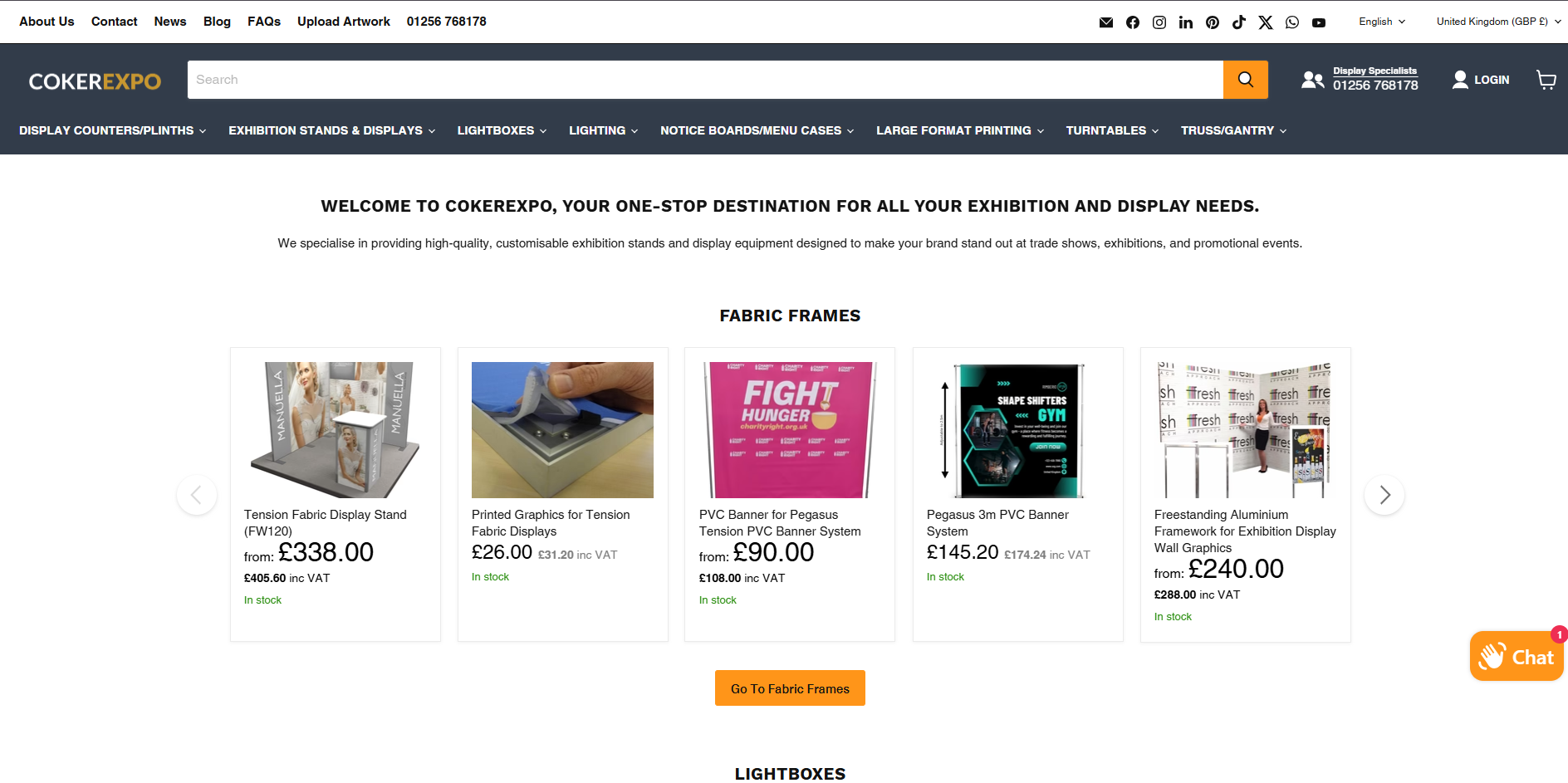Viewport: 1568px width, 783px height.
Task: Expand the English language dropdown
Action: tap(1382, 22)
